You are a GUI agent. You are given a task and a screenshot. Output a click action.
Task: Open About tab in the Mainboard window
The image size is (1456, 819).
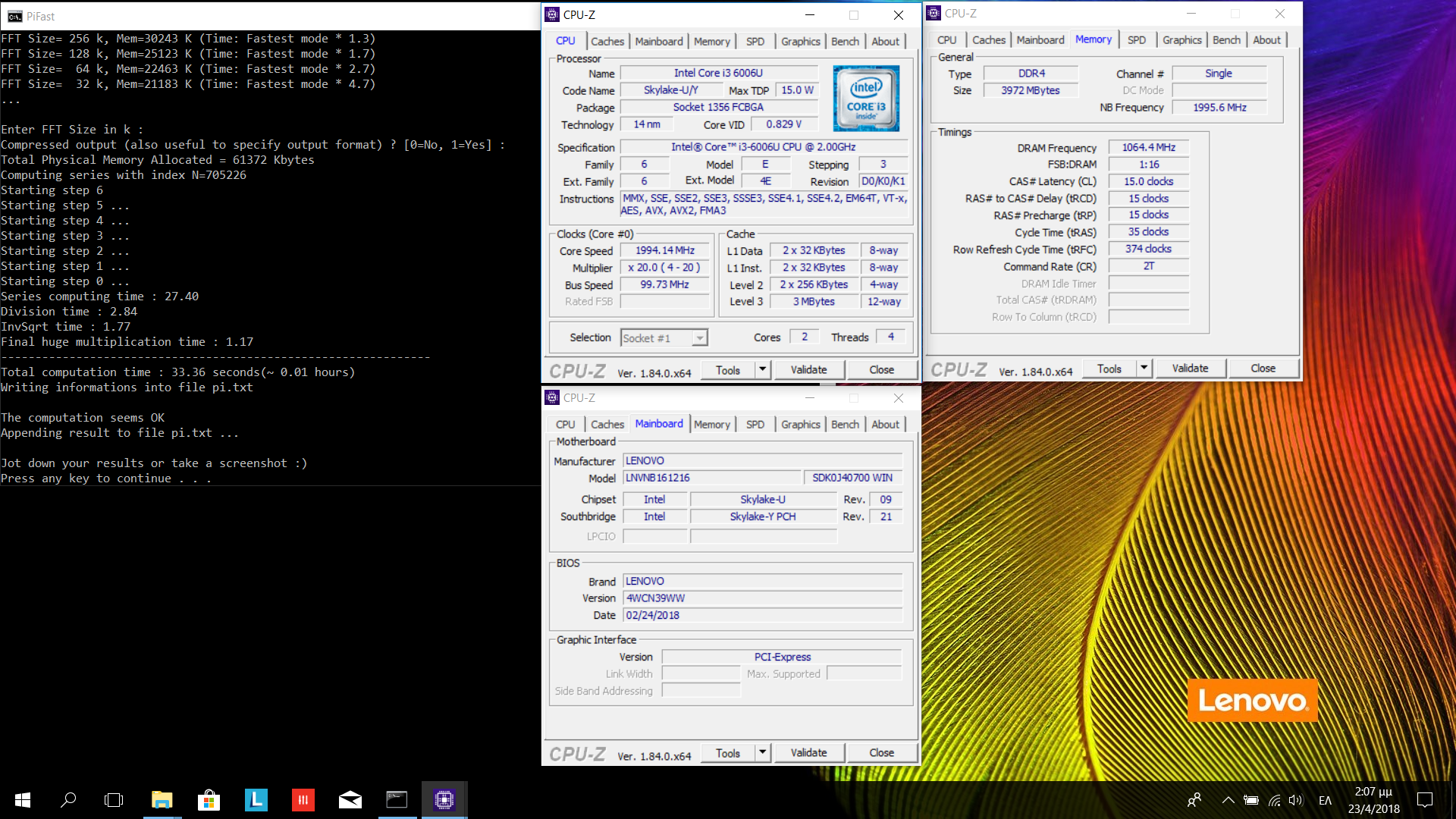[886, 425]
